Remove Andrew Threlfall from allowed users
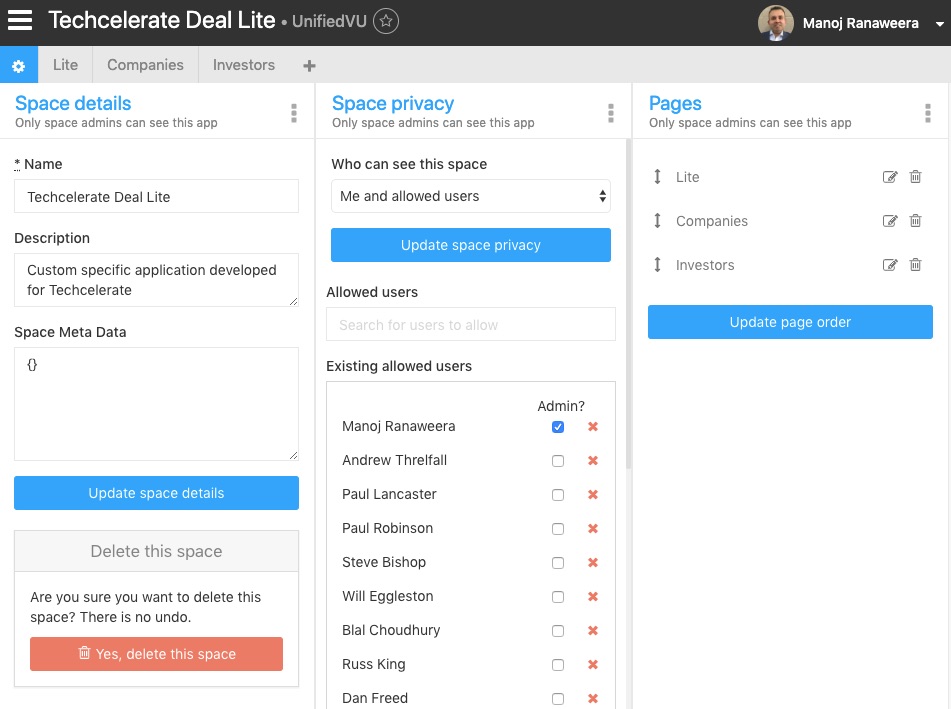 pos(593,461)
